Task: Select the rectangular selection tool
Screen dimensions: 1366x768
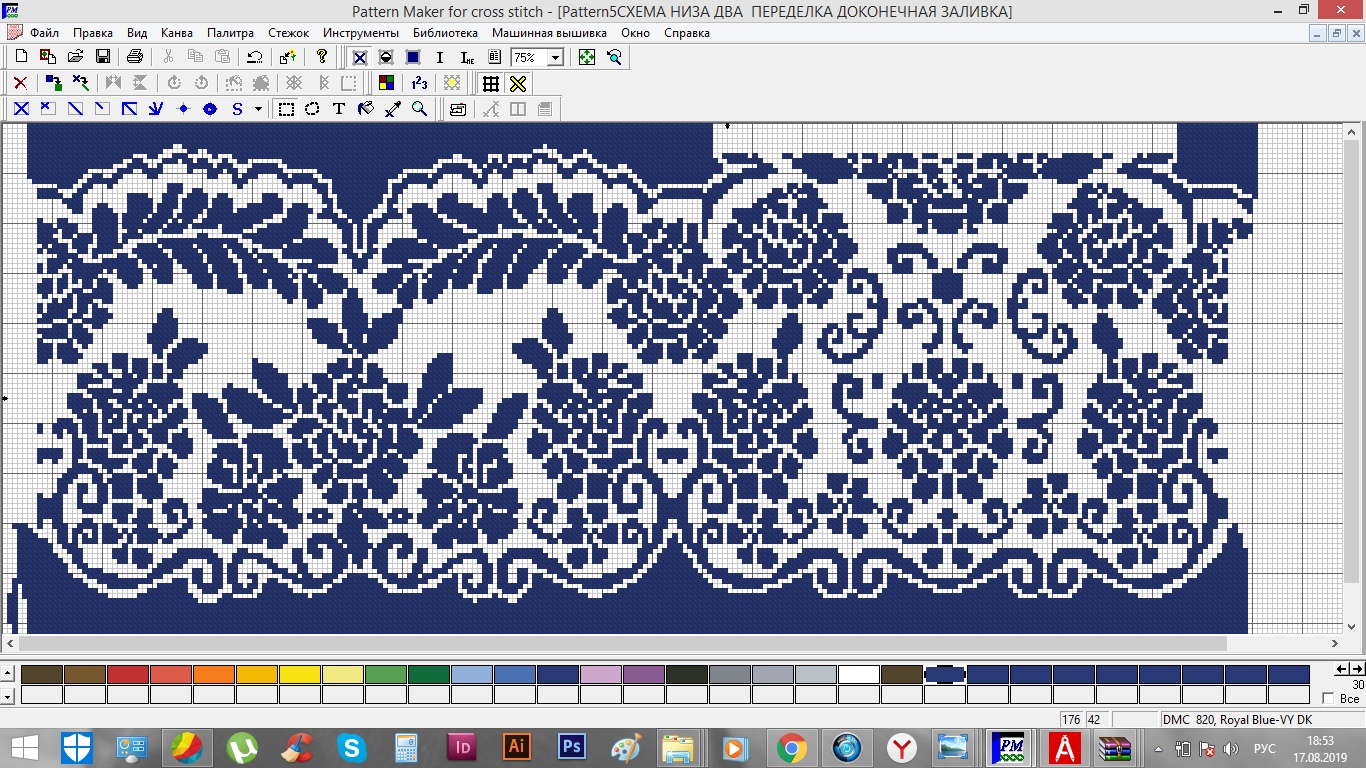Action: click(x=286, y=109)
